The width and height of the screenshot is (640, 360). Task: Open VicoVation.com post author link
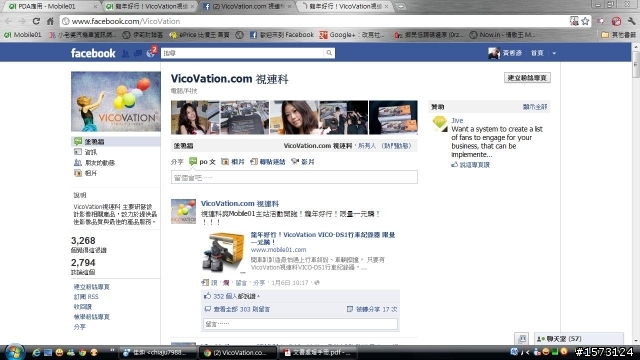[x=240, y=203]
